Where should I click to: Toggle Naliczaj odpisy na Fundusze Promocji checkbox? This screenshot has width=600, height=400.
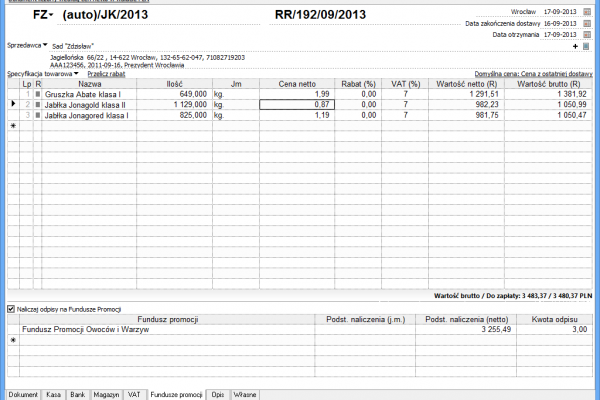(x=11, y=309)
